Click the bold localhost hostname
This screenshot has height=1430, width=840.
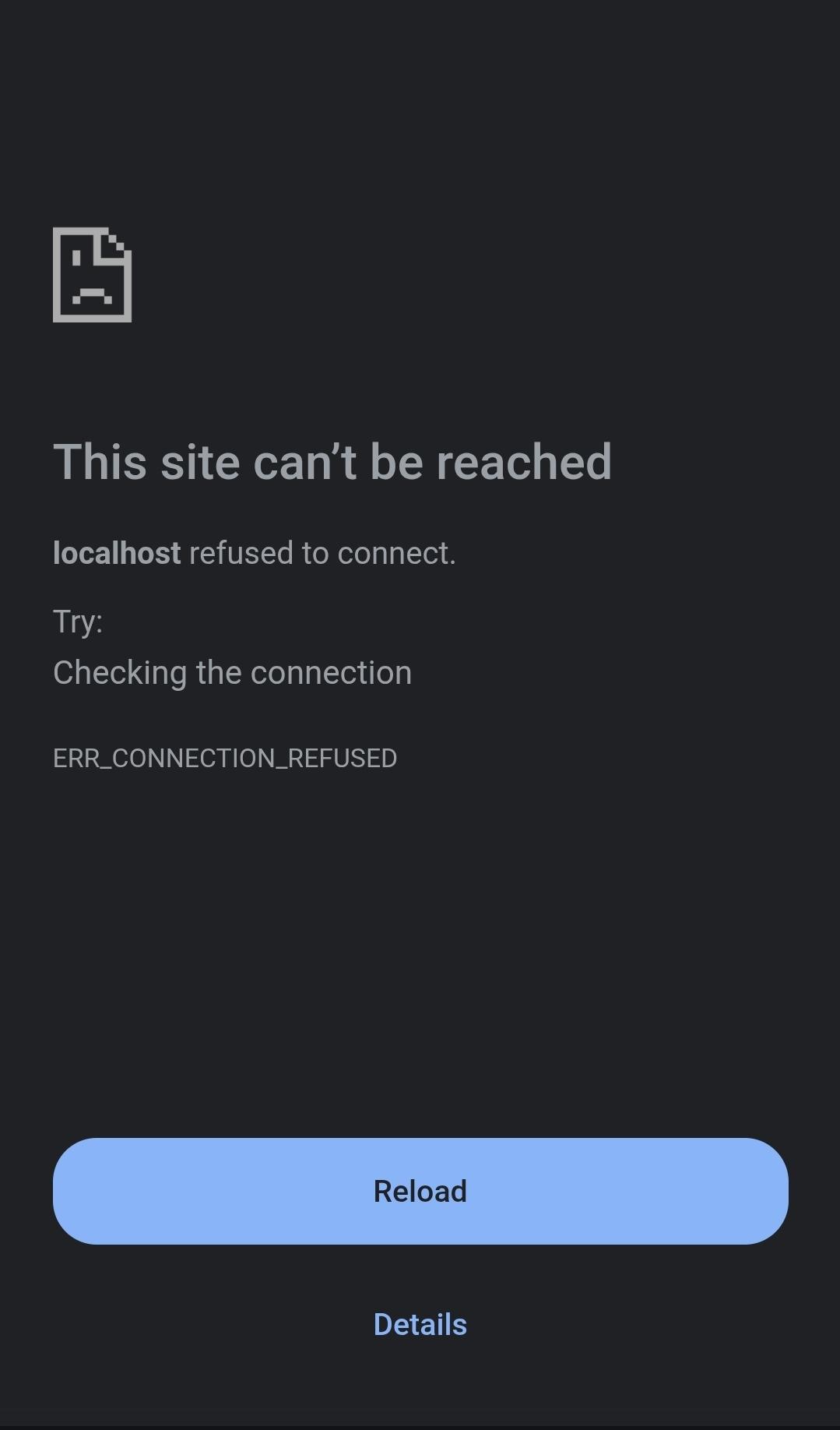pos(117,553)
